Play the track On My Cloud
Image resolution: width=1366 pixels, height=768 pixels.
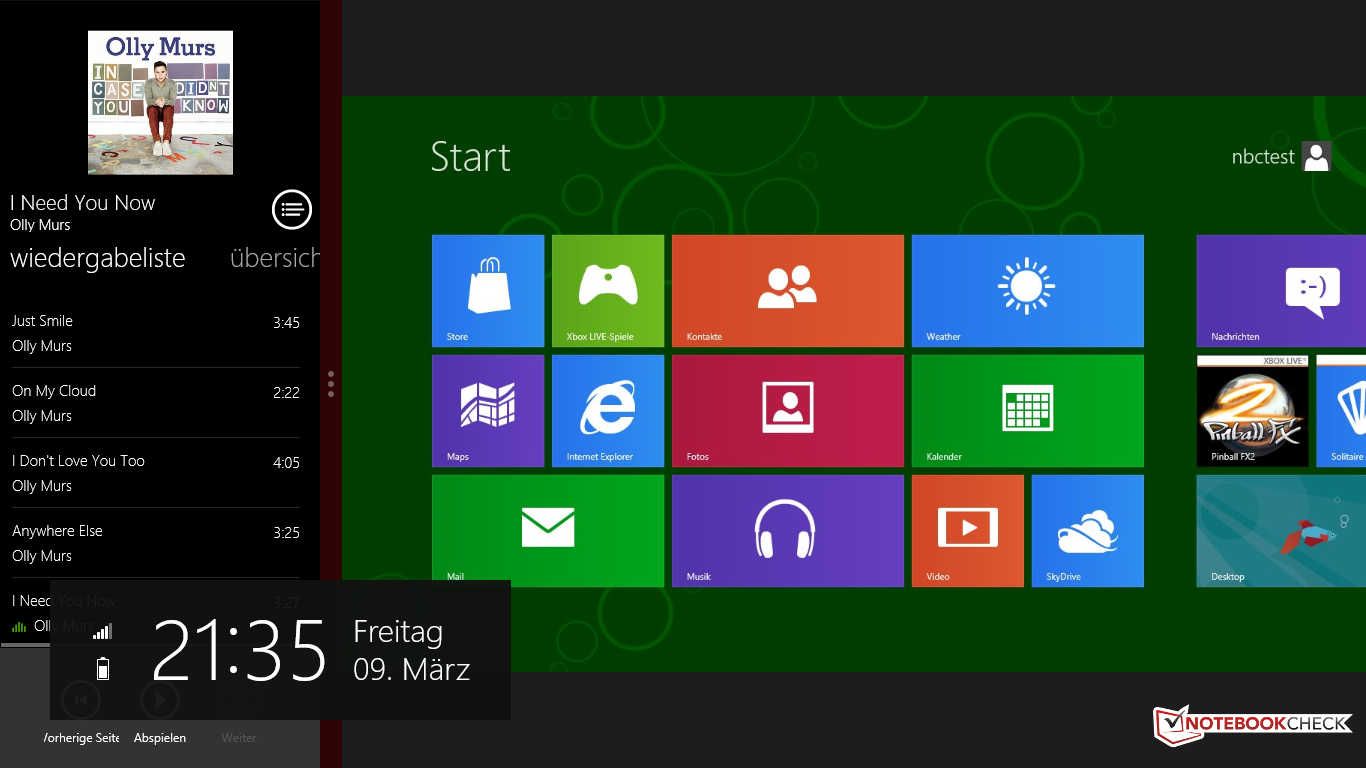pyautogui.click(x=156, y=403)
